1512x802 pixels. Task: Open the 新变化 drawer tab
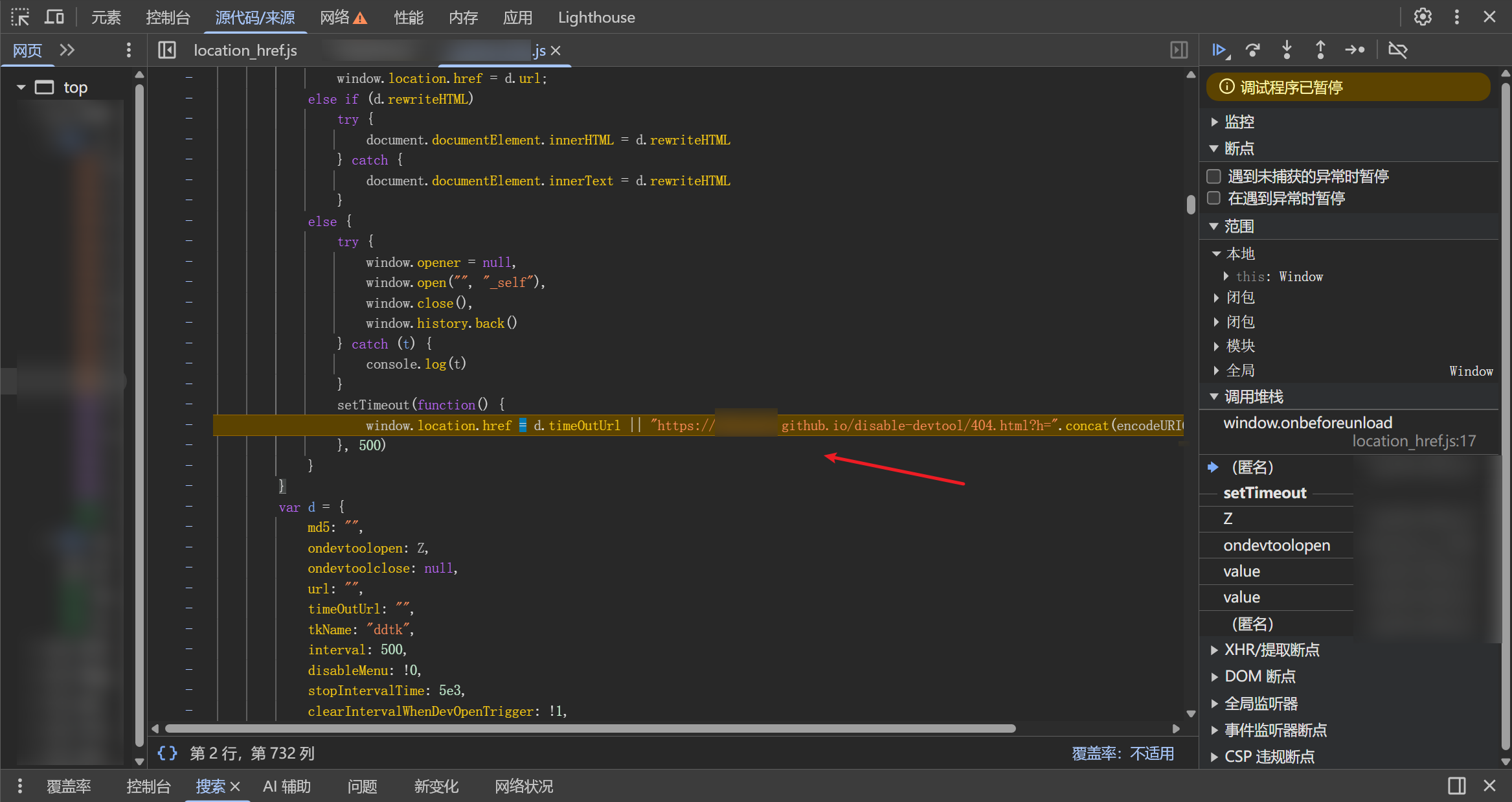click(436, 786)
